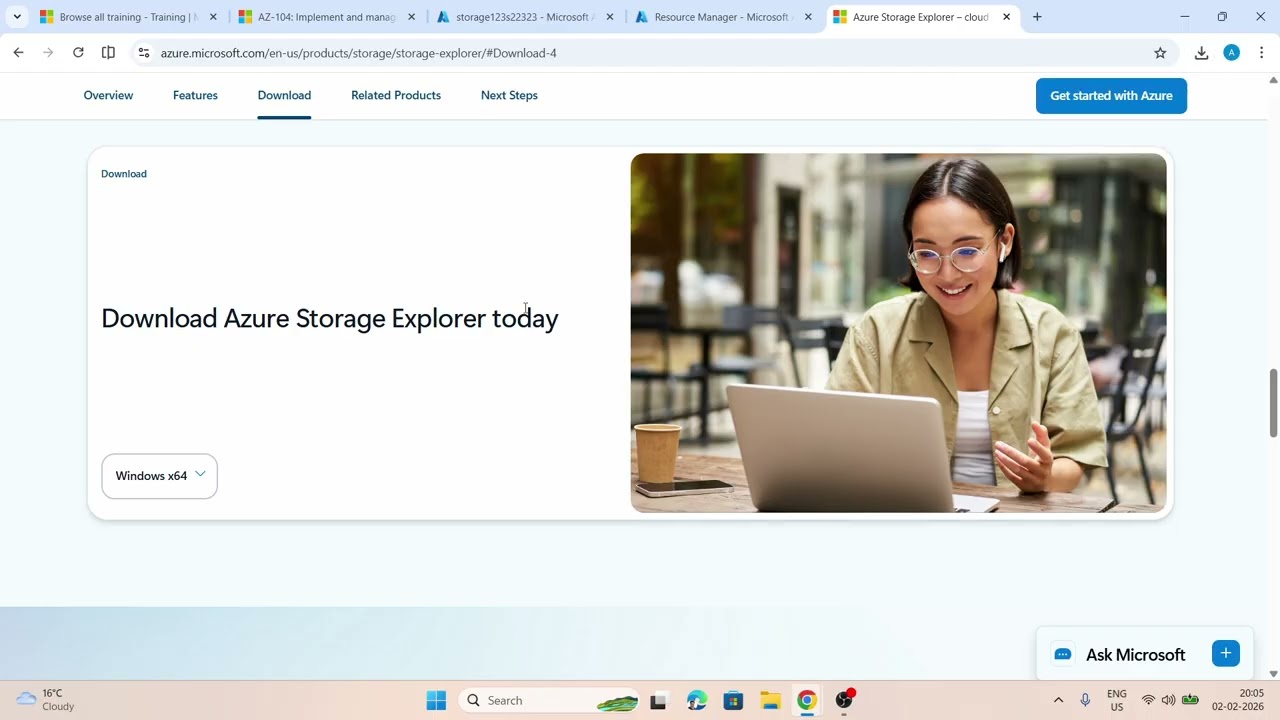Viewport: 1280px width, 720px height.
Task: Expand Ask Microsoft with plus button
Action: tap(1226, 654)
